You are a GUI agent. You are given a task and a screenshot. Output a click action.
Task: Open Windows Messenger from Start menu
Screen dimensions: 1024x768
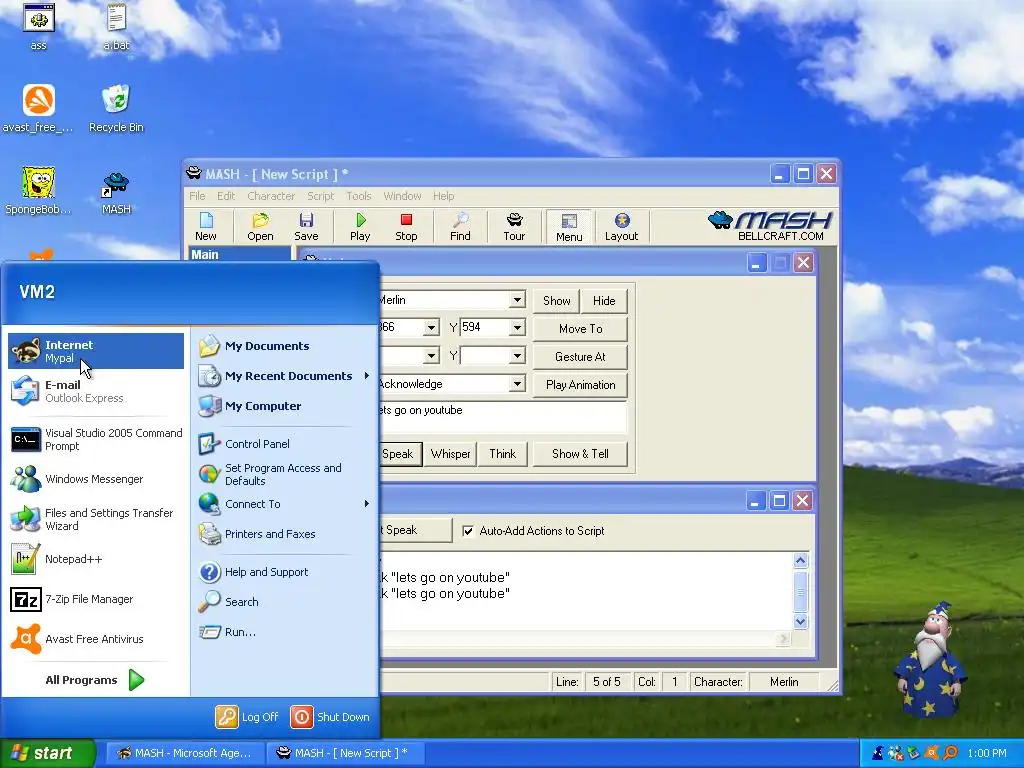point(96,479)
